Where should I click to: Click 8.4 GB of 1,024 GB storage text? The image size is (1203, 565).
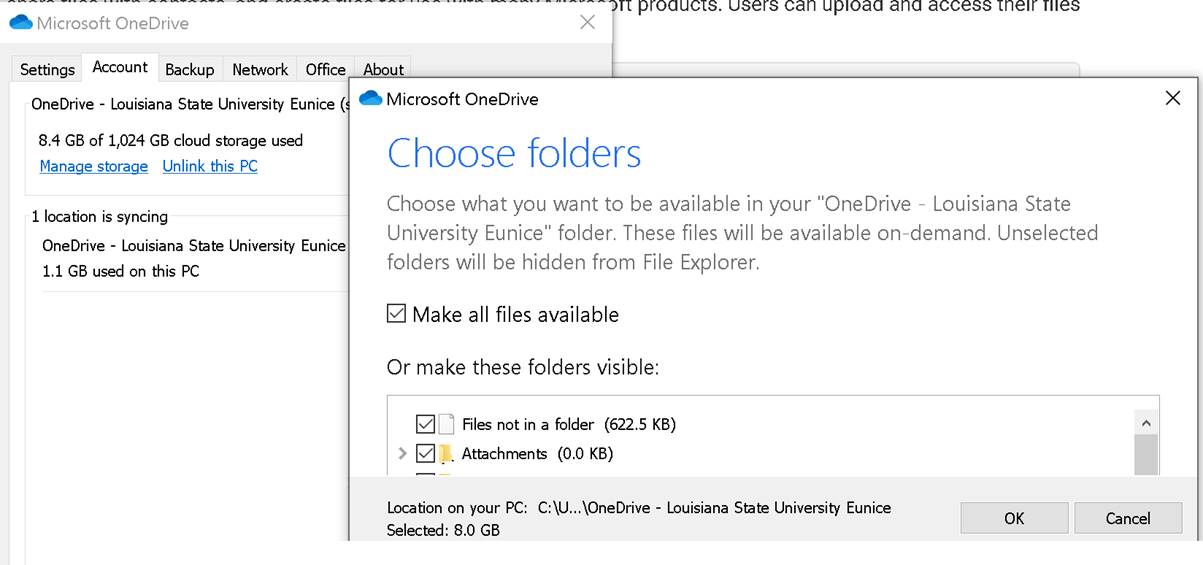[x=170, y=140]
